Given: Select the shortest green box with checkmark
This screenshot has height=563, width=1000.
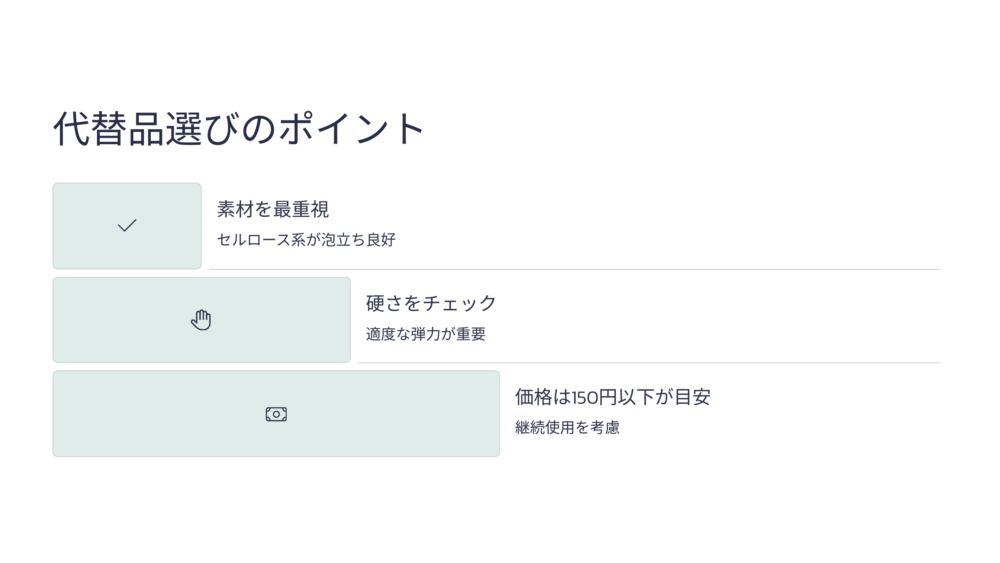Looking at the screenshot, I should (127, 226).
